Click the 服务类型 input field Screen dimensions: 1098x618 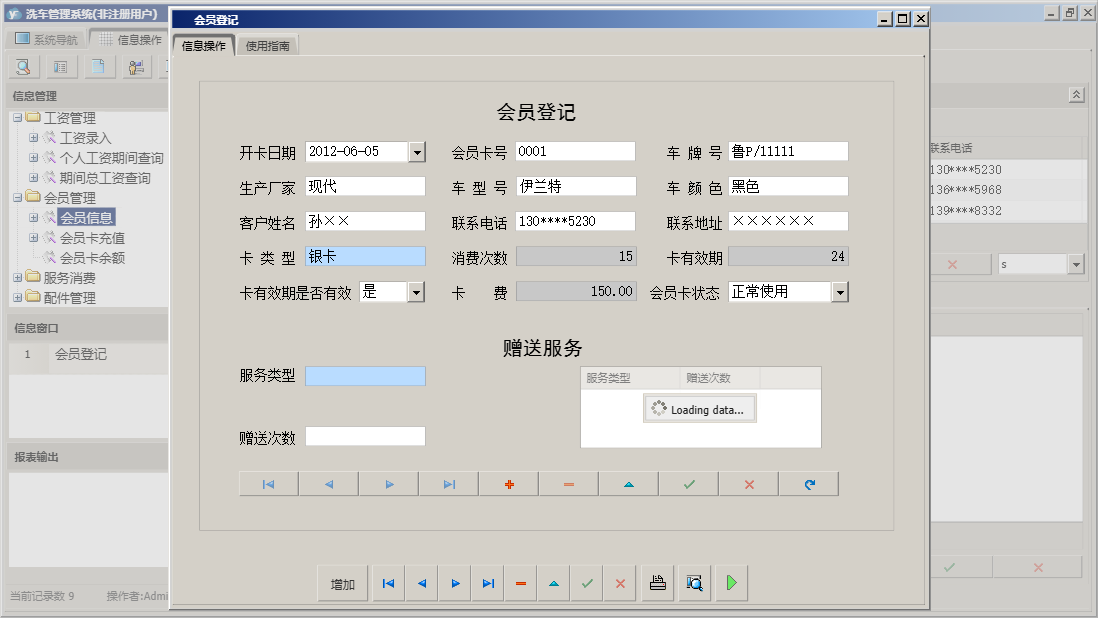[365, 376]
